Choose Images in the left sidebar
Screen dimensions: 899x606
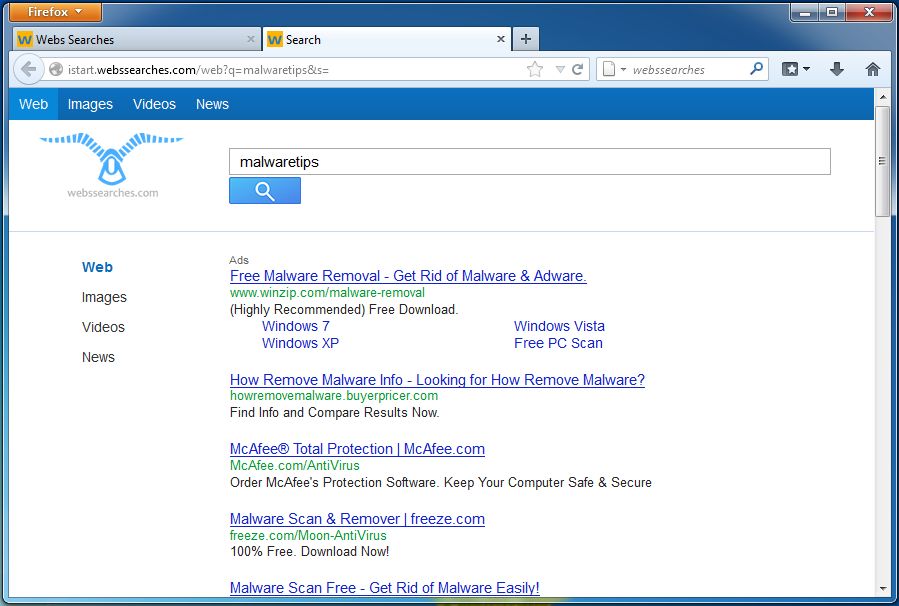pyautogui.click(x=104, y=297)
